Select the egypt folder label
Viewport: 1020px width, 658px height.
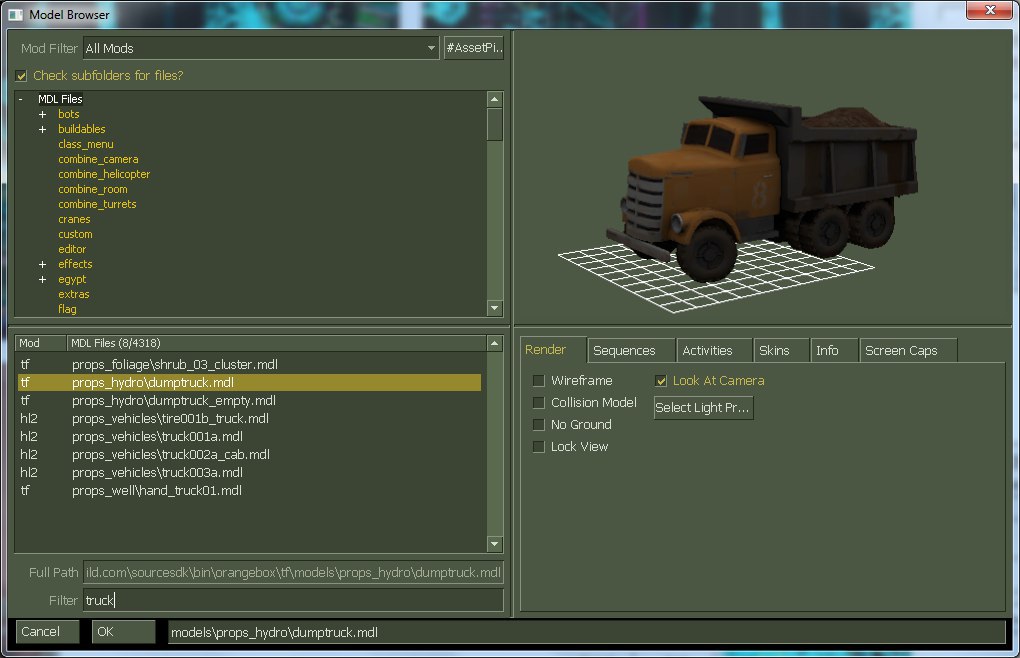tap(72, 280)
